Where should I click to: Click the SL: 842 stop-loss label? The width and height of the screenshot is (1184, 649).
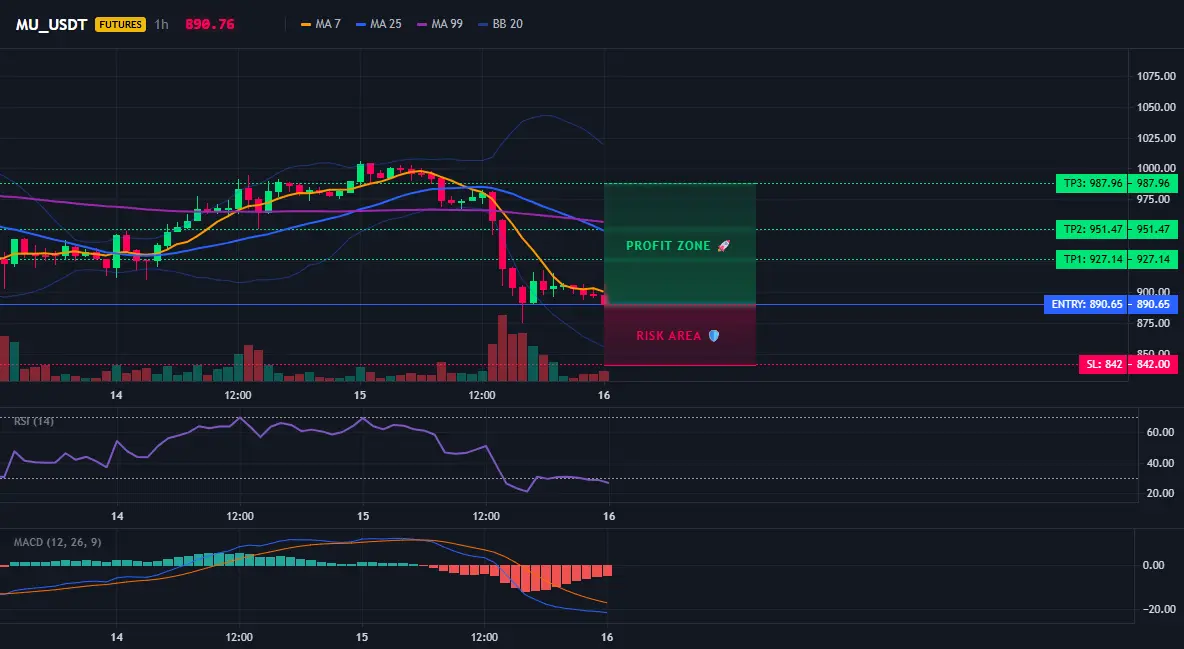(1102, 364)
